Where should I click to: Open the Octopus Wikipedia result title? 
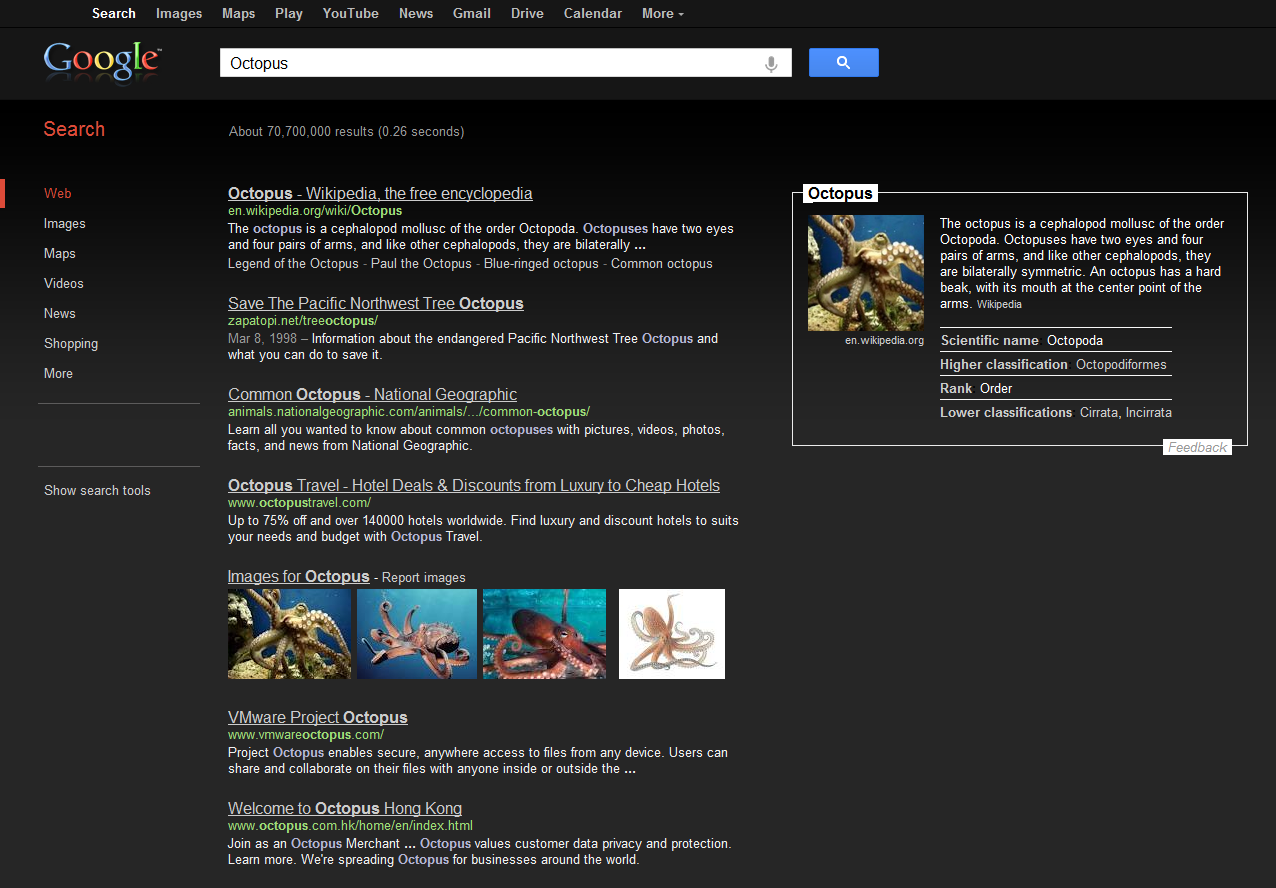pyautogui.click(x=380, y=193)
